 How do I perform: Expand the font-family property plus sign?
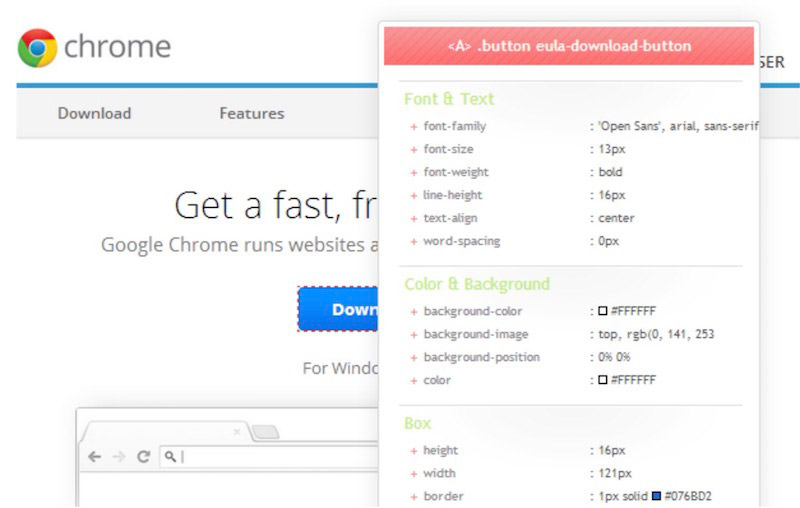(x=414, y=126)
